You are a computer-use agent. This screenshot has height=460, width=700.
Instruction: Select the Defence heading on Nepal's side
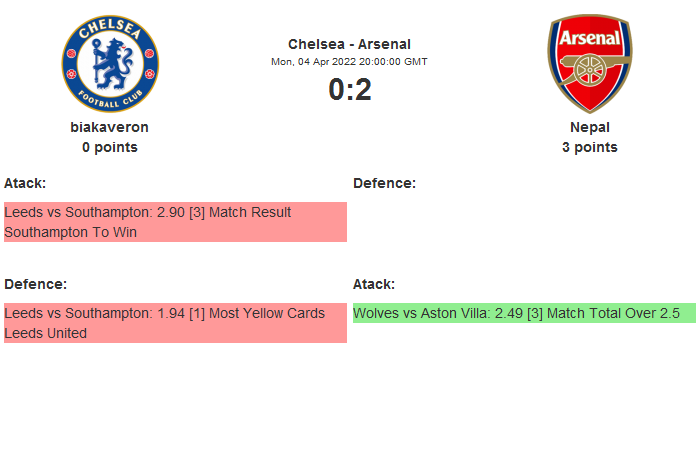(x=384, y=183)
